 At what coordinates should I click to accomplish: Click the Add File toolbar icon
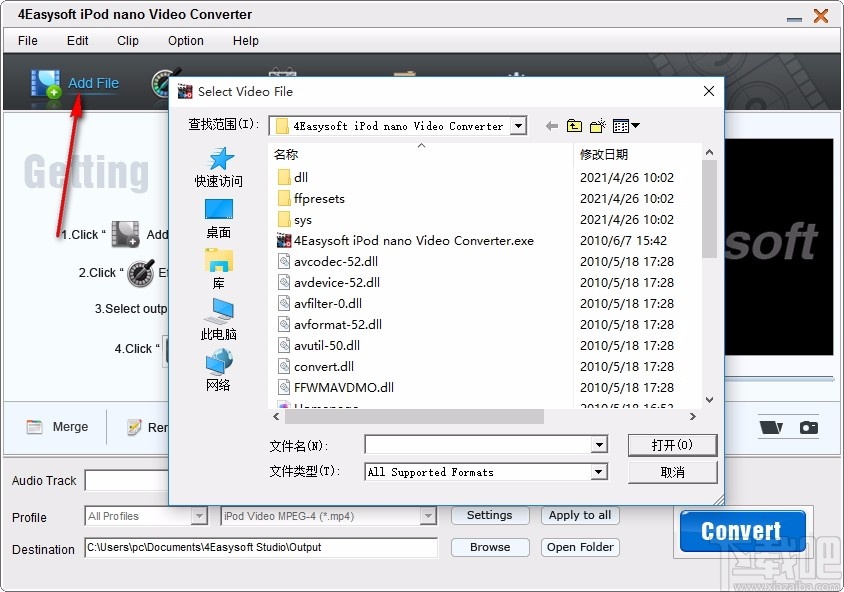tap(46, 84)
